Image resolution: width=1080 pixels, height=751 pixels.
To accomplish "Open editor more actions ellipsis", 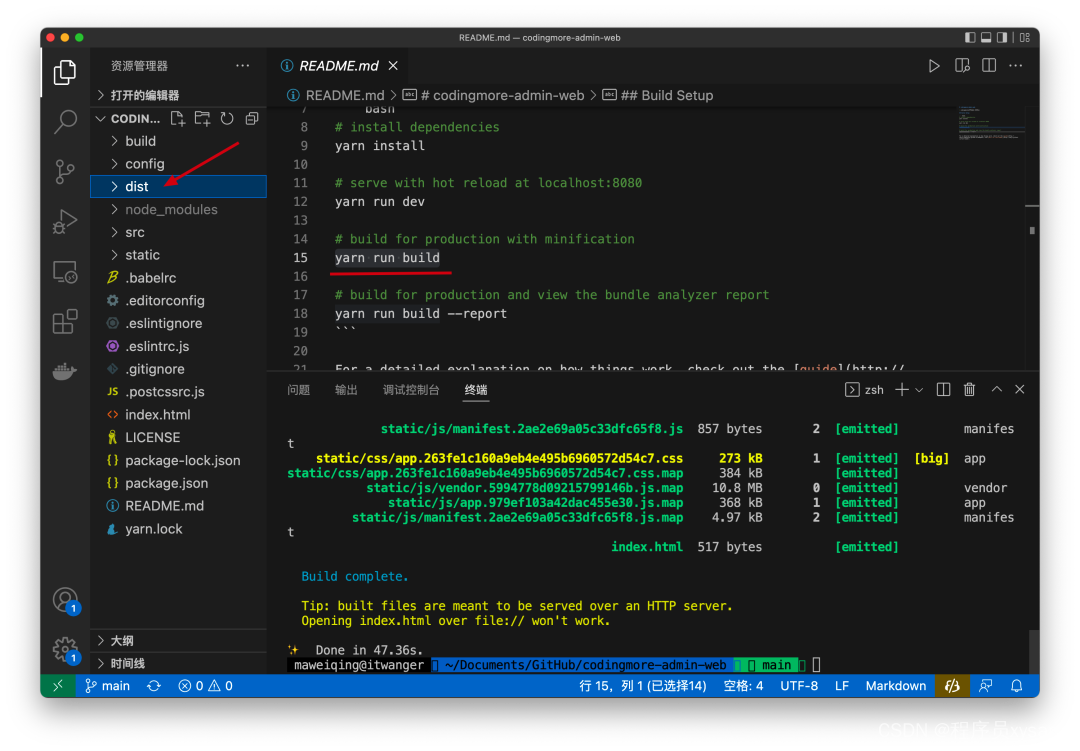I will click(1016, 65).
